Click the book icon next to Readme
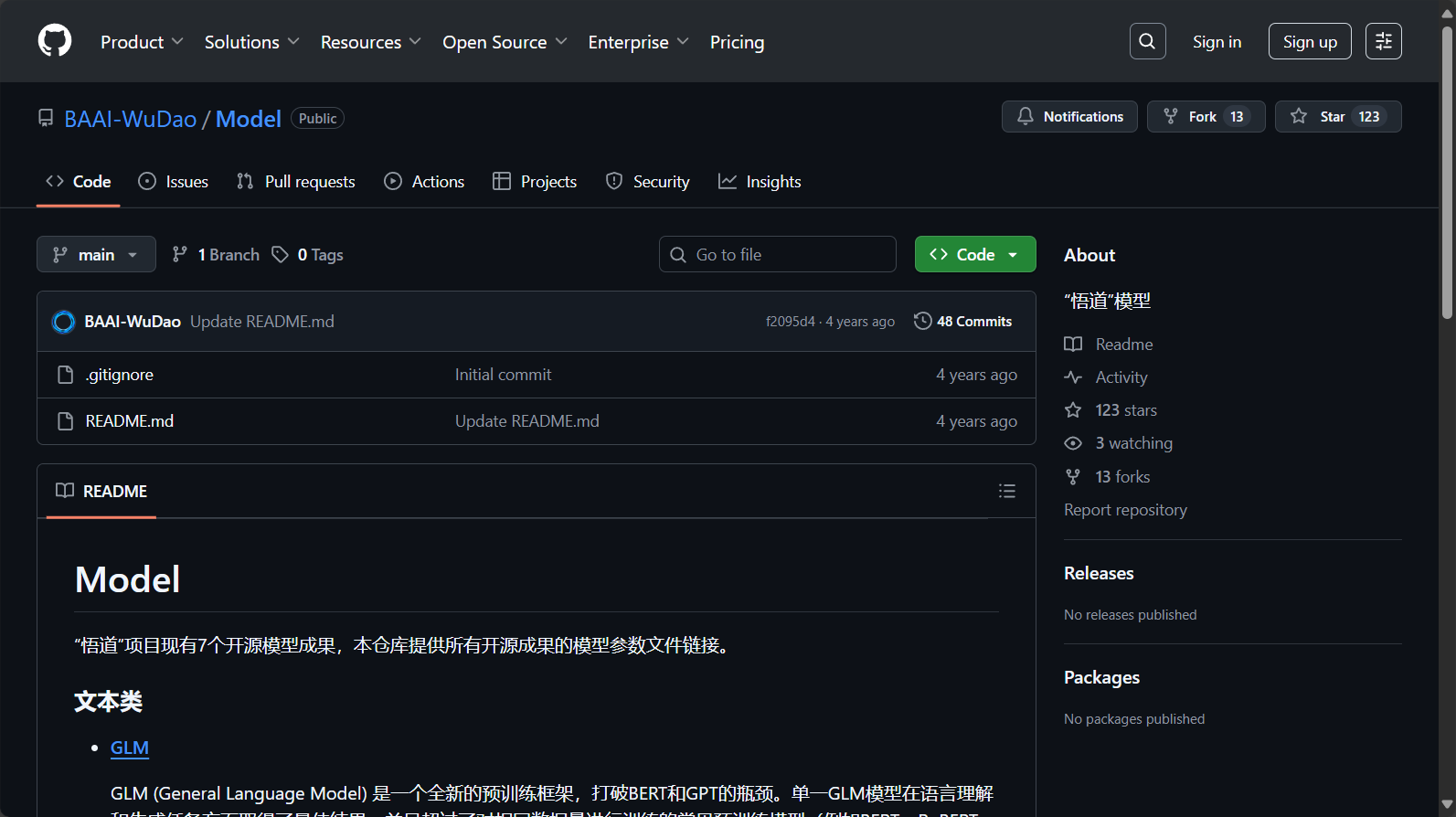Viewport: 1456px width, 817px height. [x=1073, y=345]
